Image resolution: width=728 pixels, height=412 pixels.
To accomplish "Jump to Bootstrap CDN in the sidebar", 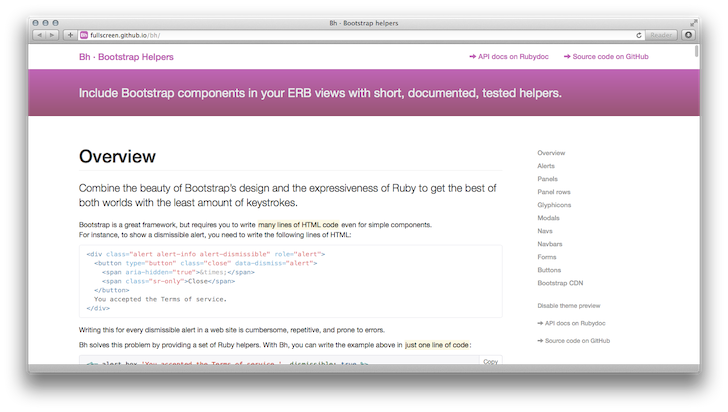I will [x=560, y=283].
